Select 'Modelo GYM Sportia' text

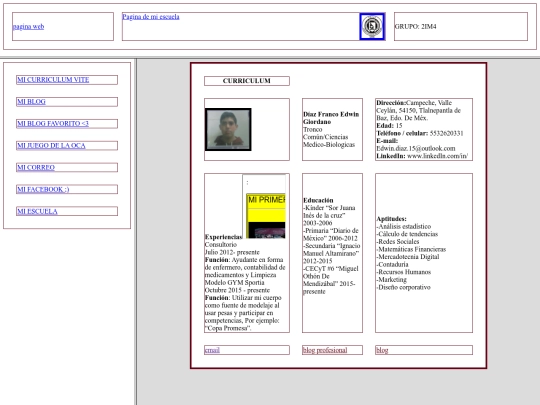pos(235,282)
